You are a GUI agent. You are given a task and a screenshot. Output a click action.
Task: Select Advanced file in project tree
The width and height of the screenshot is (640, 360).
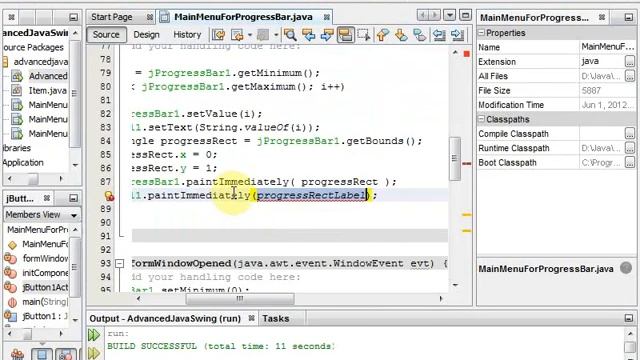pos(48,76)
